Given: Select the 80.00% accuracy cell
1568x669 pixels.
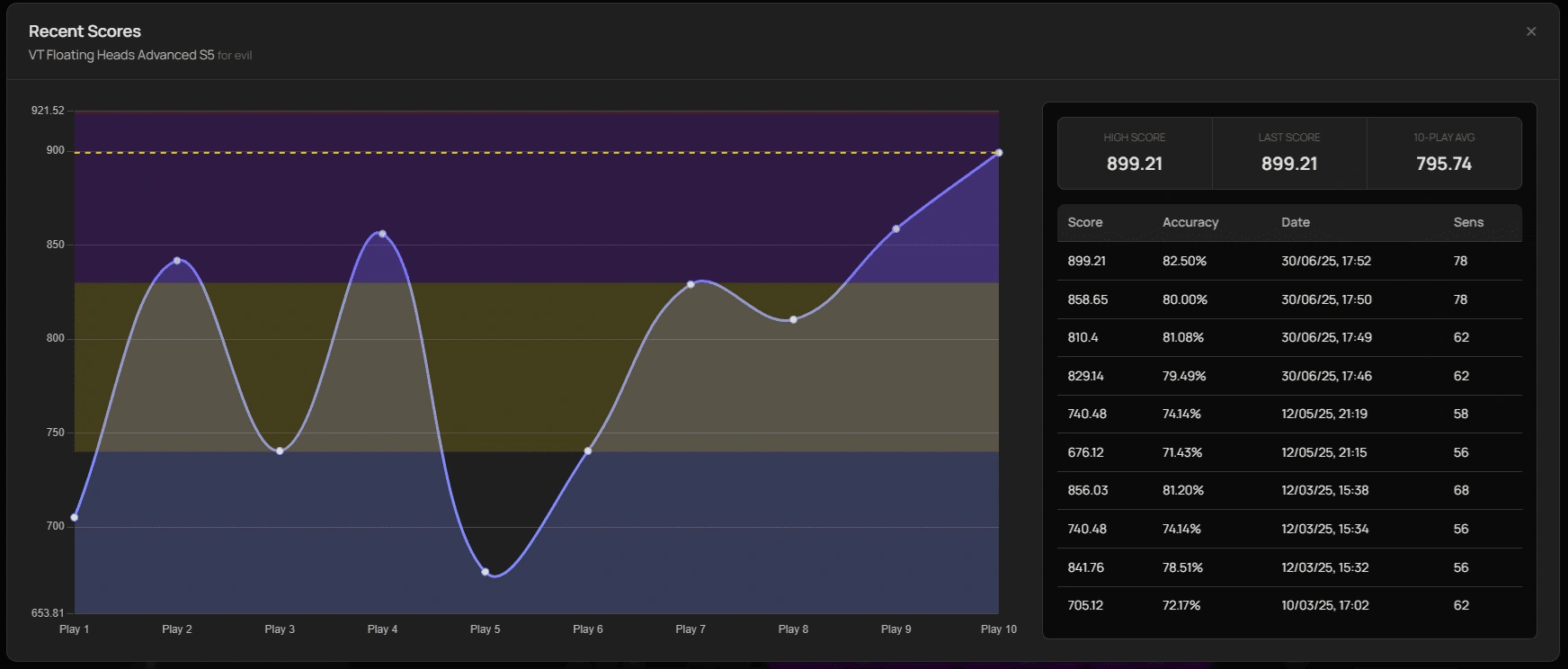Looking at the screenshot, I should 1185,299.
